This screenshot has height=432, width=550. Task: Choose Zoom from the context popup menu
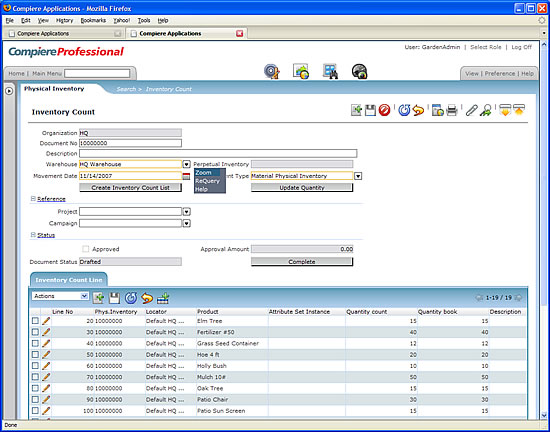click(203, 173)
